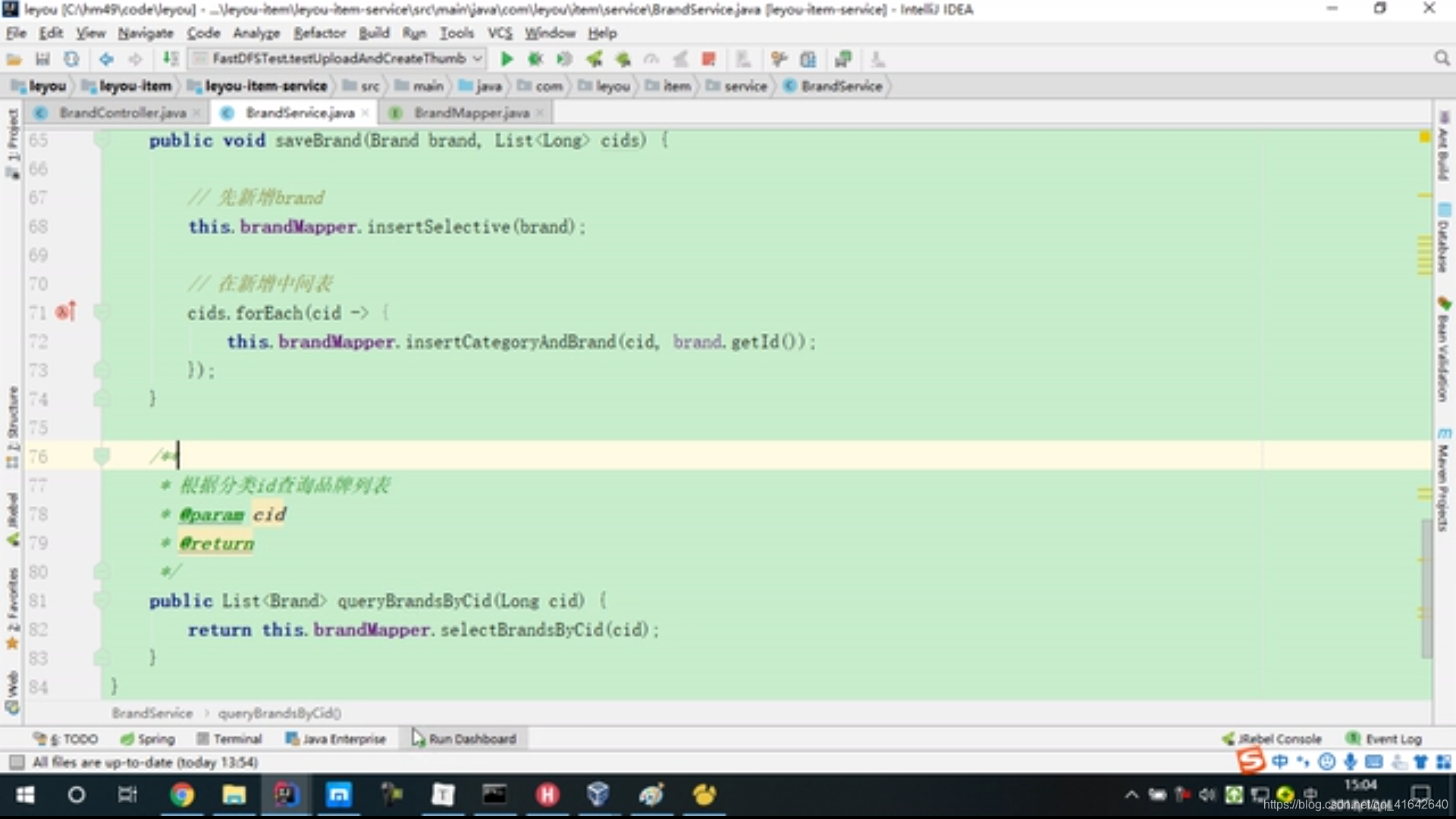Click the Synchronize refresh icon
This screenshot has width=1456, height=819.
[x=71, y=58]
